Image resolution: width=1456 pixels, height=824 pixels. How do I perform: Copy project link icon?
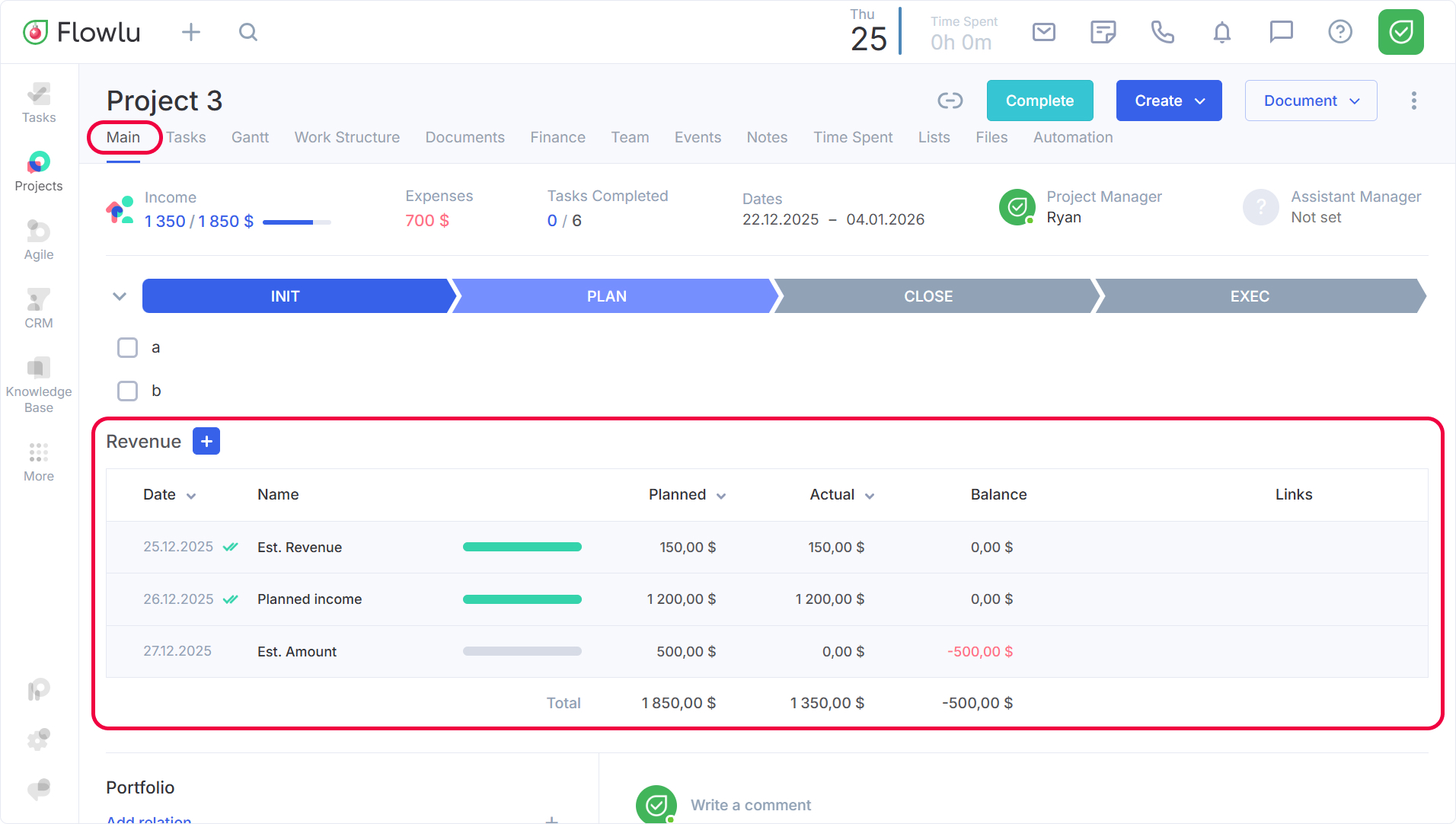(x=950, y=101)
